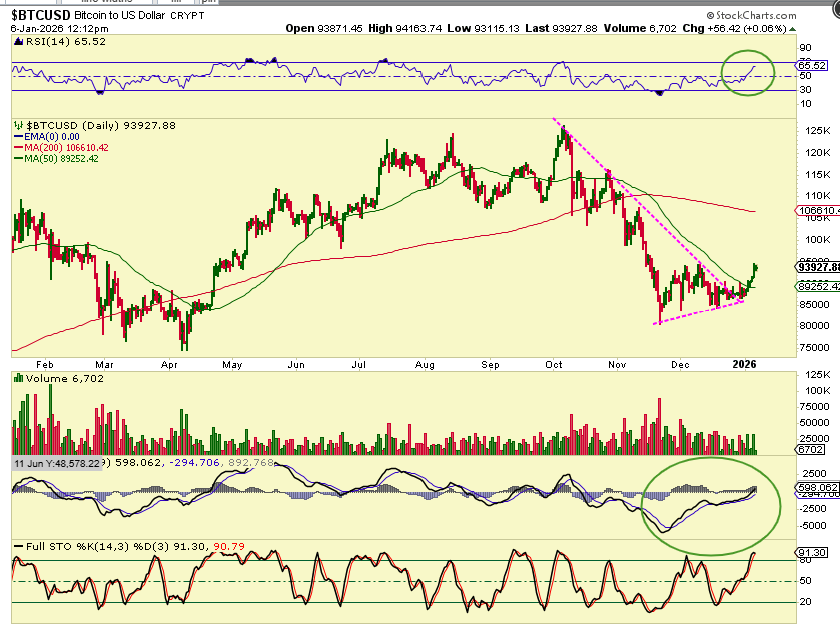
Task: Click the Volume 6,702 legend in volume panel
Action: pyautogui.click(x=64, y=378)
